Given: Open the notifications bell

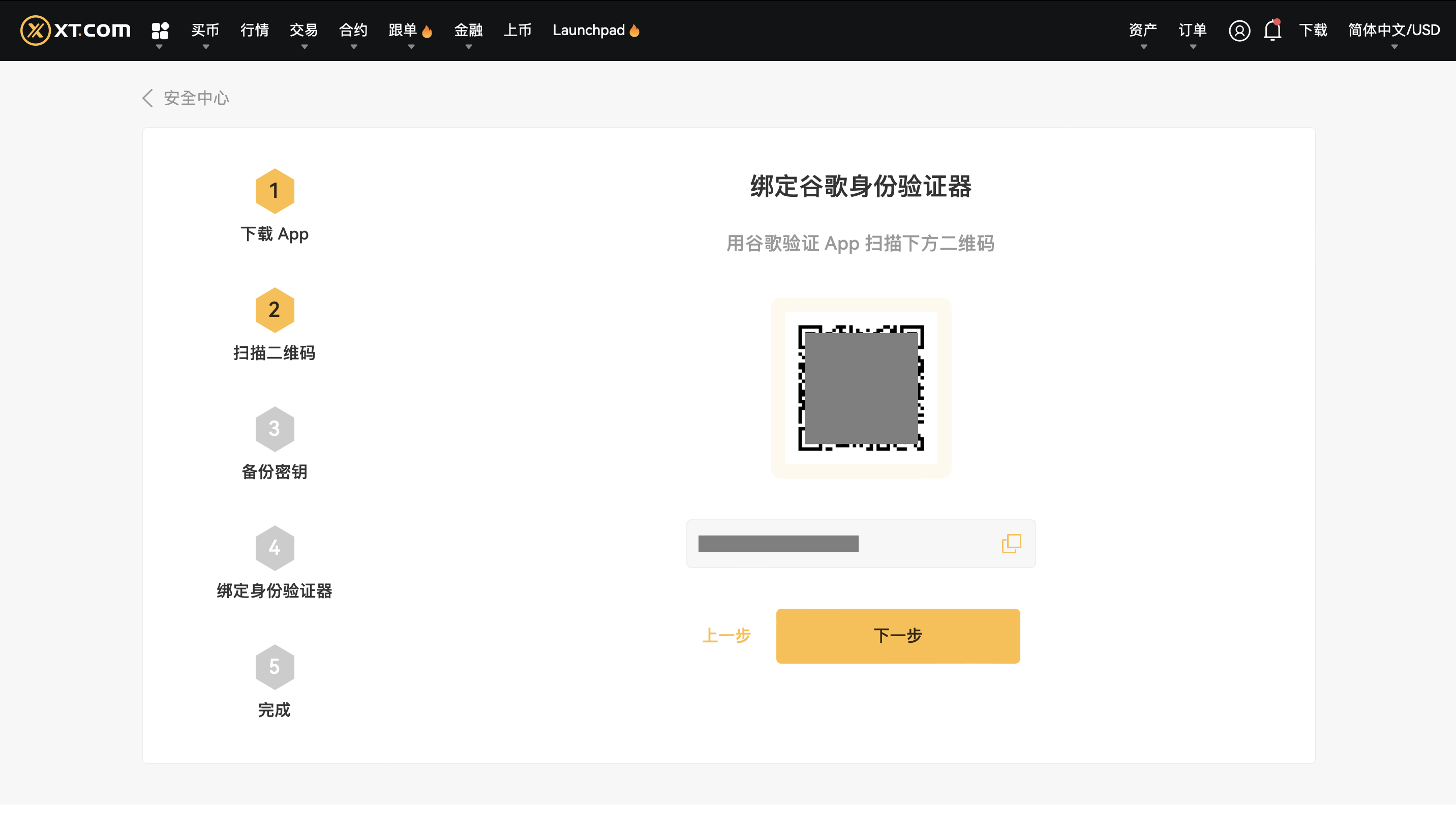Looking at the screenshot, I should (1272, 31).
